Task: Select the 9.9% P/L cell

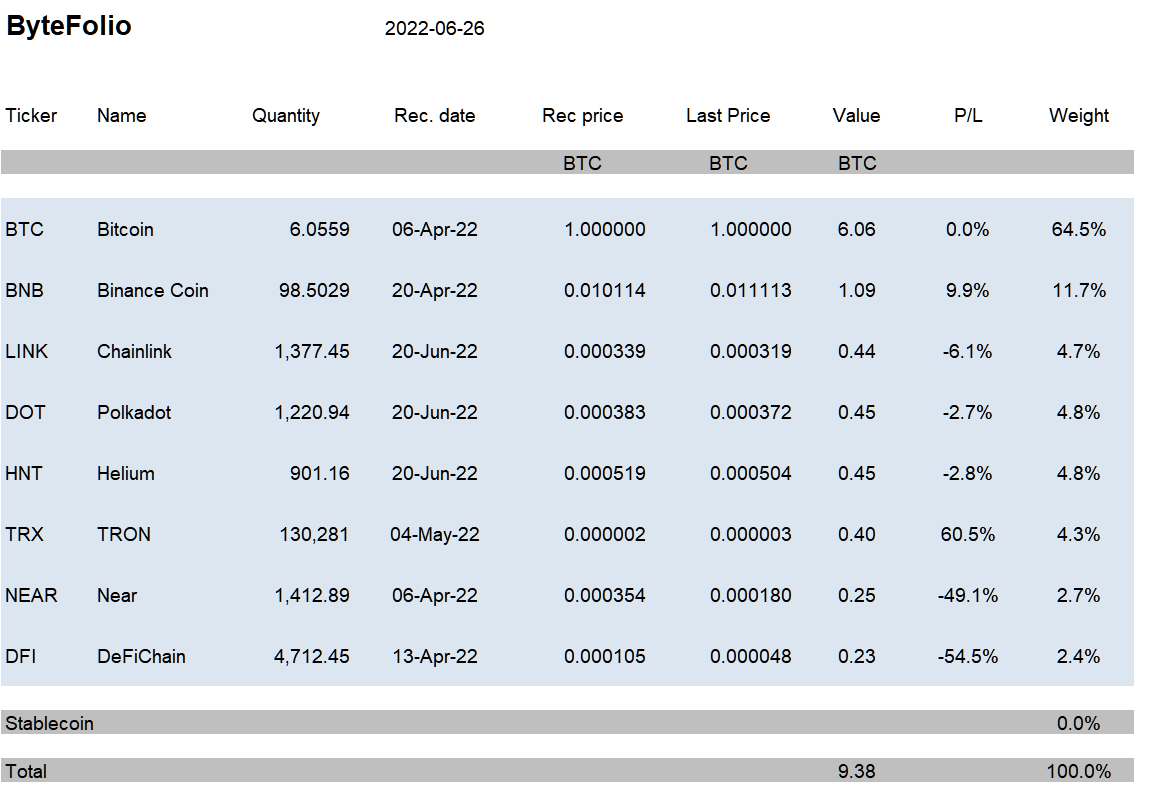Action: 968,290
